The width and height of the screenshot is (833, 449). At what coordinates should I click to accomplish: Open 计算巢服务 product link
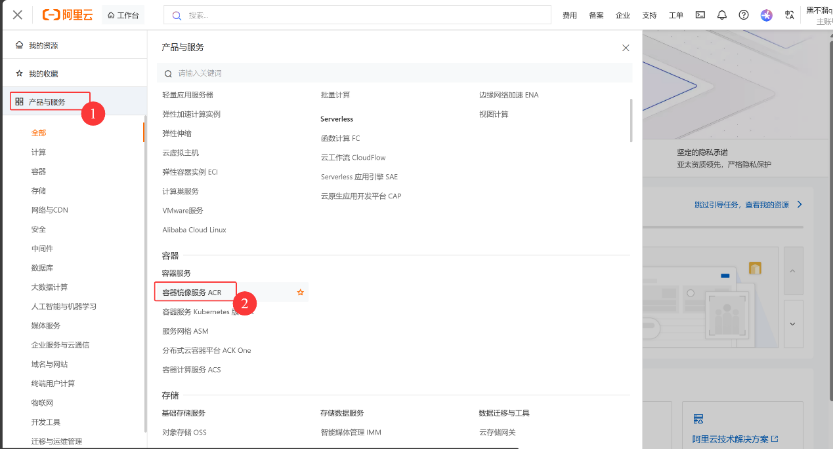(181, 191)
